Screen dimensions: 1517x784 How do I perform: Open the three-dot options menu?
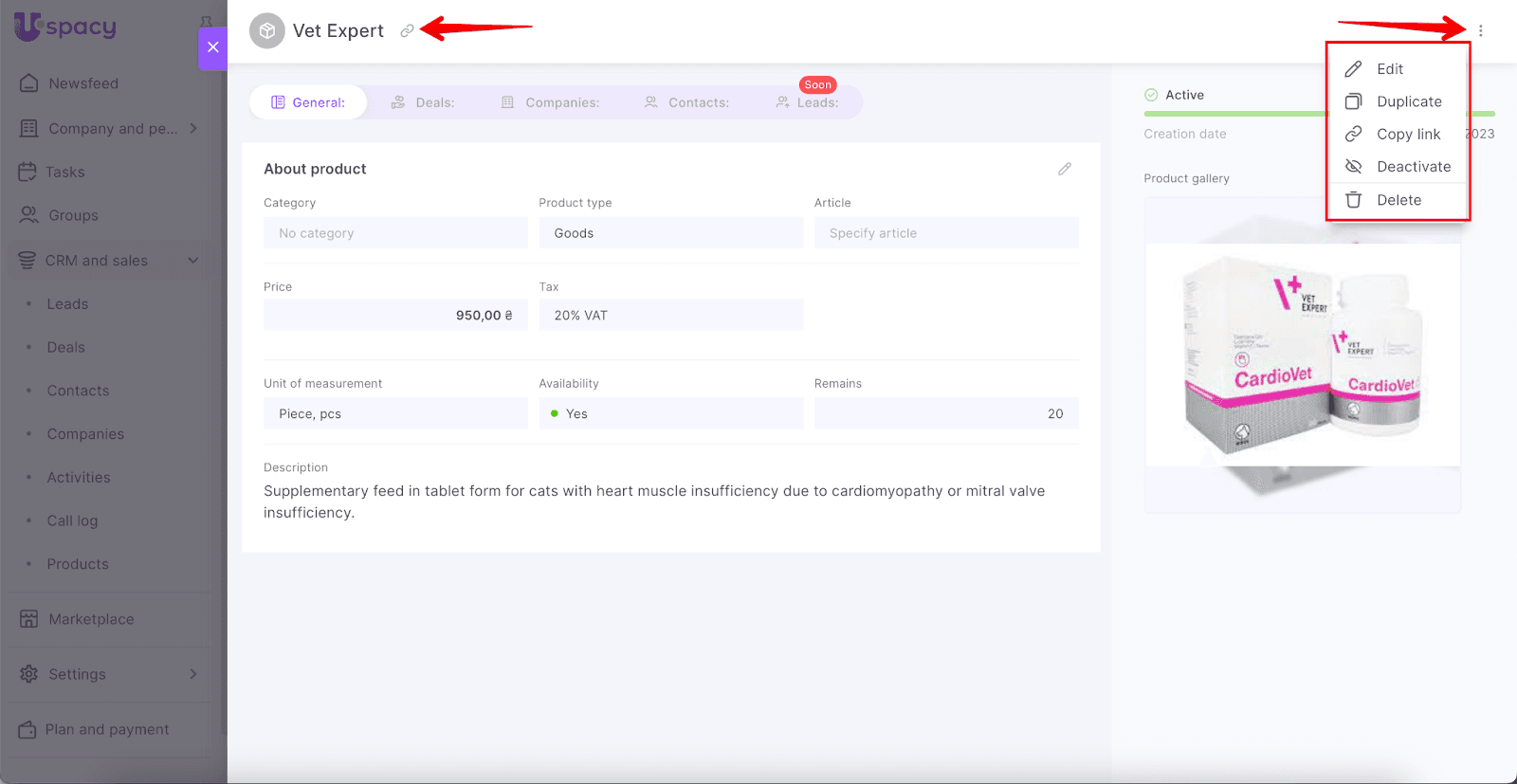pos(1480,31)
